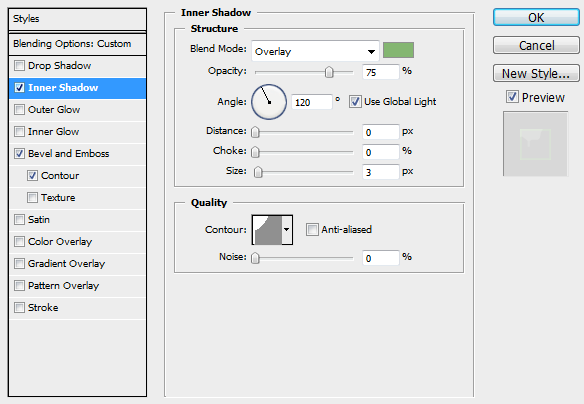Uncheck the Contour style checkbox
Image resolution: width=584 pixels, height=404 pixels.
(x=32, y=176)
